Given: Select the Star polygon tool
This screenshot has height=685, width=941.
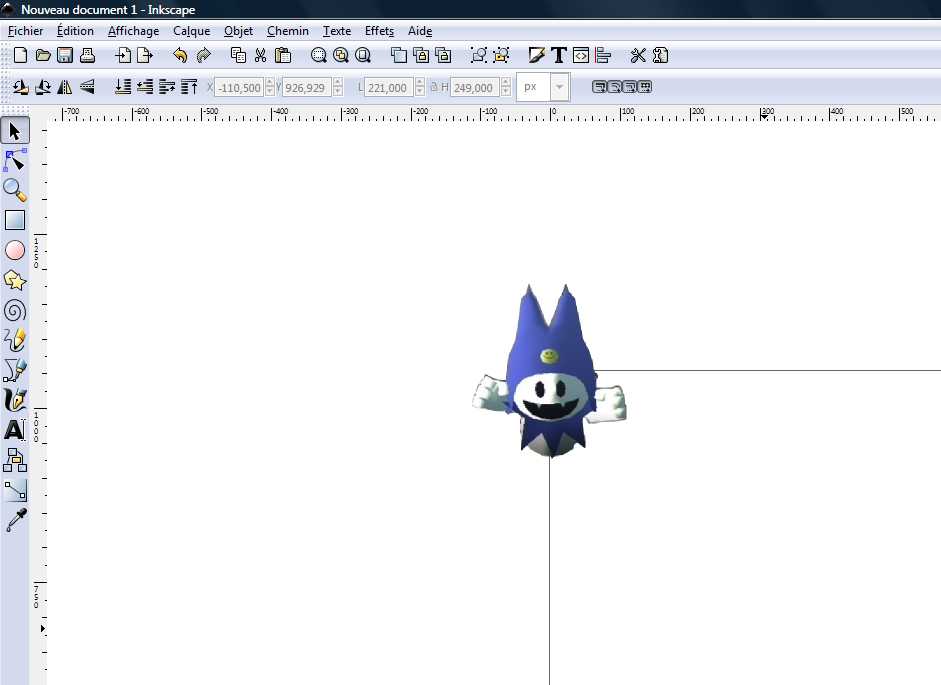Looking at the screenshot, I should click(x=15, y=280).
